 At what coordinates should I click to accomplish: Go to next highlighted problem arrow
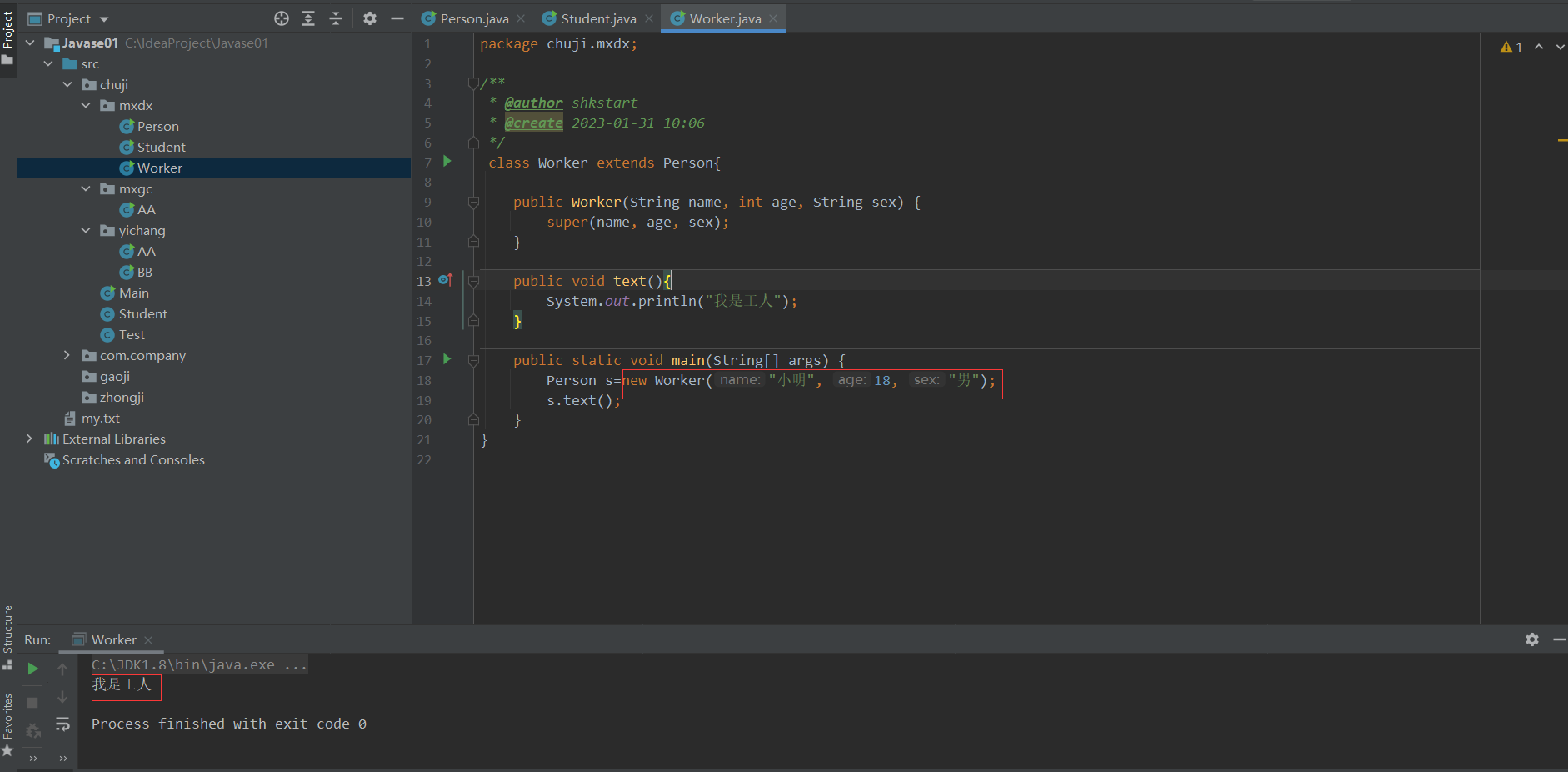click(1560, 47)
